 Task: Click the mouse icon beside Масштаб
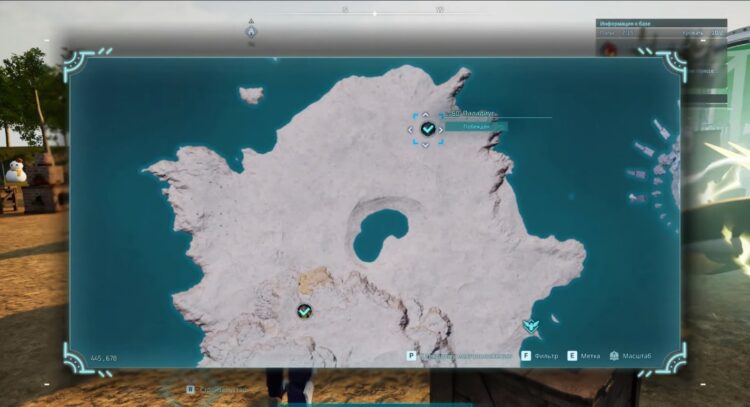click(x=614, y=355)
